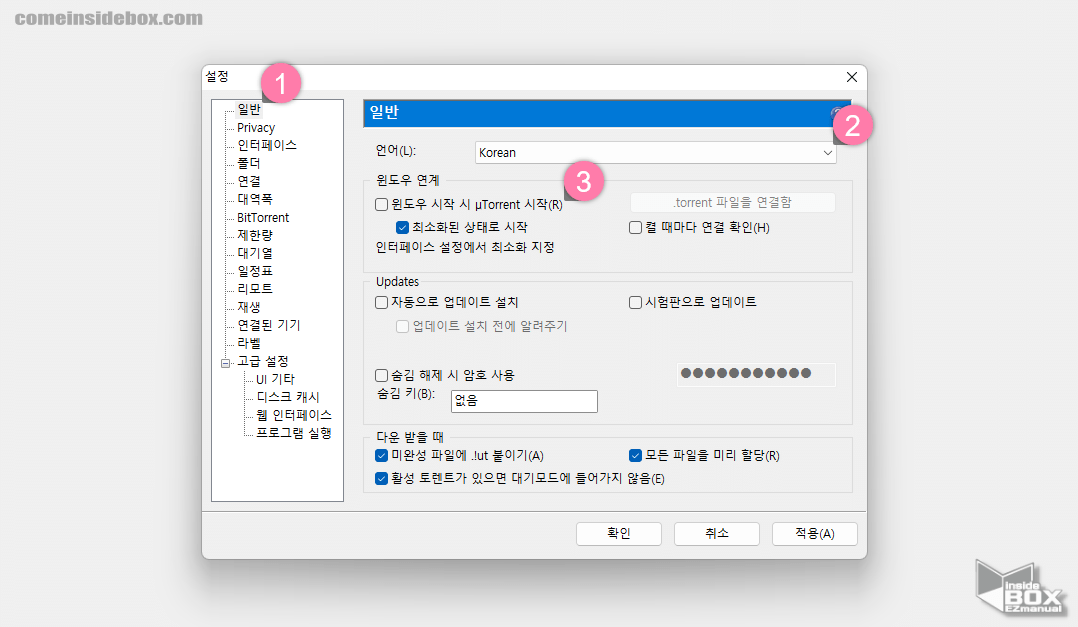The height and width of the screenshot is (627, 1078).
Task: Uncheck 최소화된 상태로 시작
Action: point(402,227)
